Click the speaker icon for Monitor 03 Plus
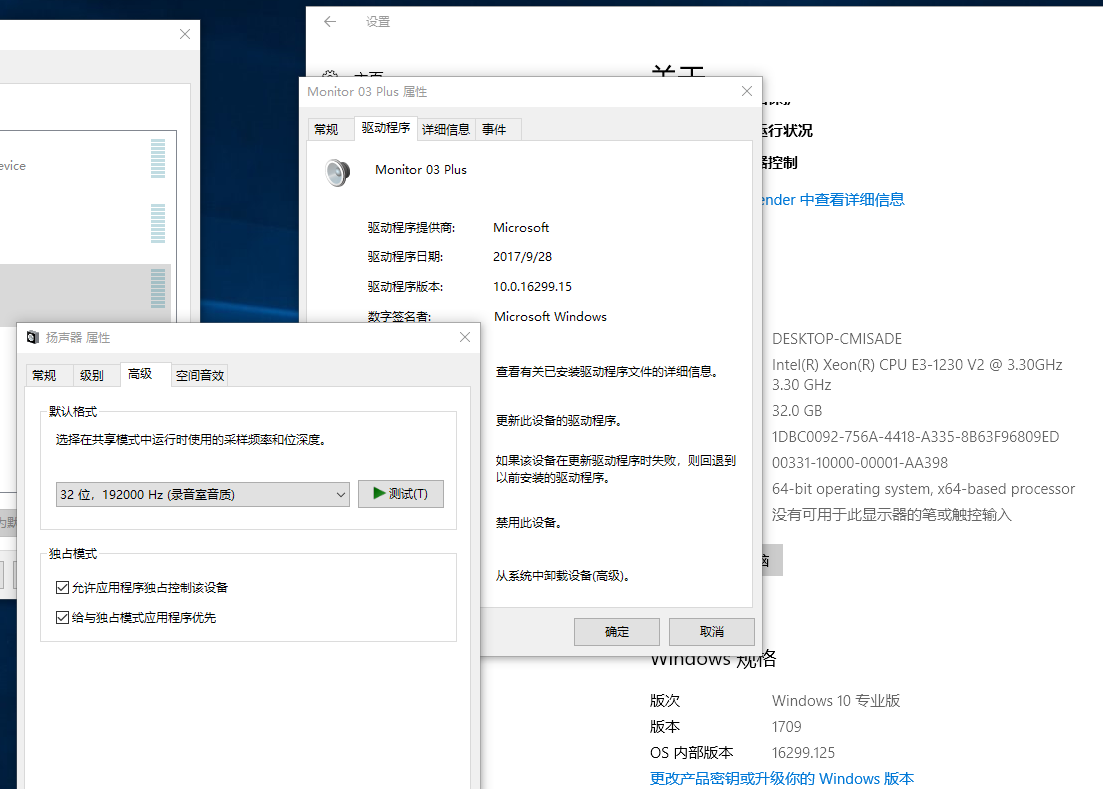Viewport: 1103px width, 789px height. click(x=338, y=172)
